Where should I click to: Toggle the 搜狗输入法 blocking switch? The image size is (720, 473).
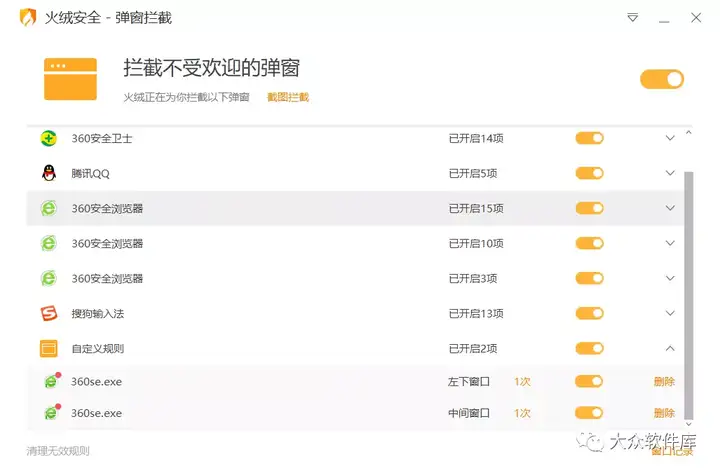(x=590, y=313)
